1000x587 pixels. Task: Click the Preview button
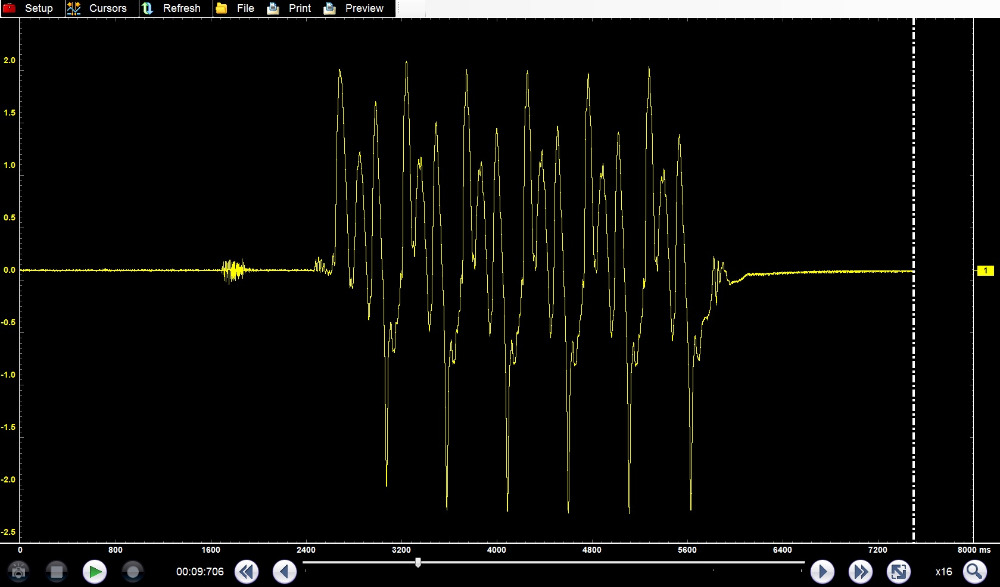pyautogui.click(x=354, y=8)
